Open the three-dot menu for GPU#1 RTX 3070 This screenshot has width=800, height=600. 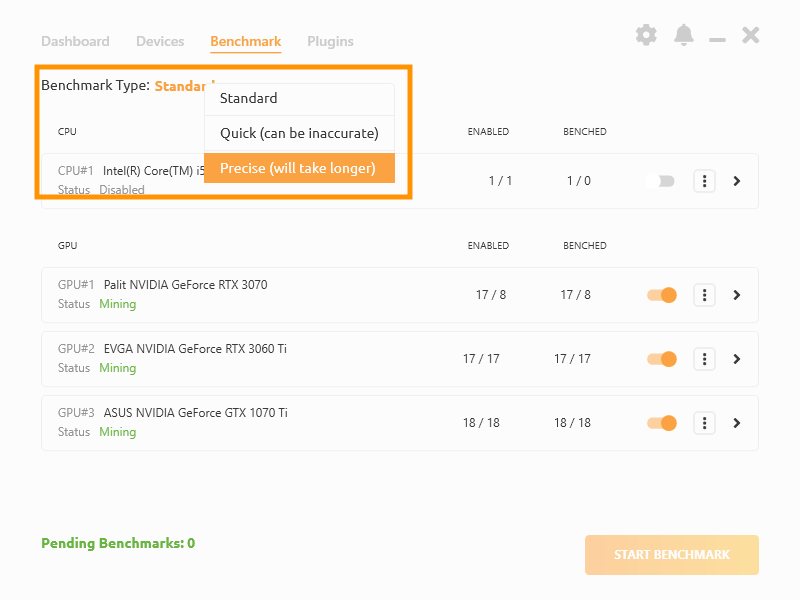click(x=704, y=295)
